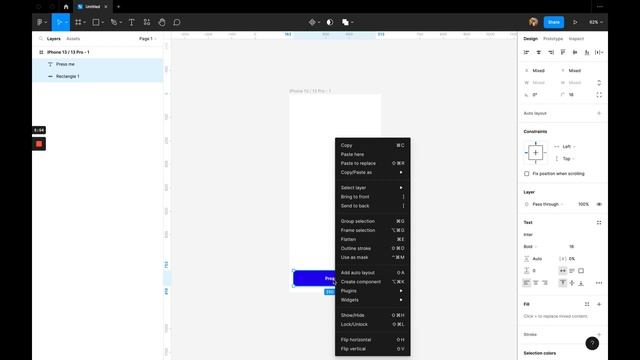Align right icon in Design panel

(551, 52)
